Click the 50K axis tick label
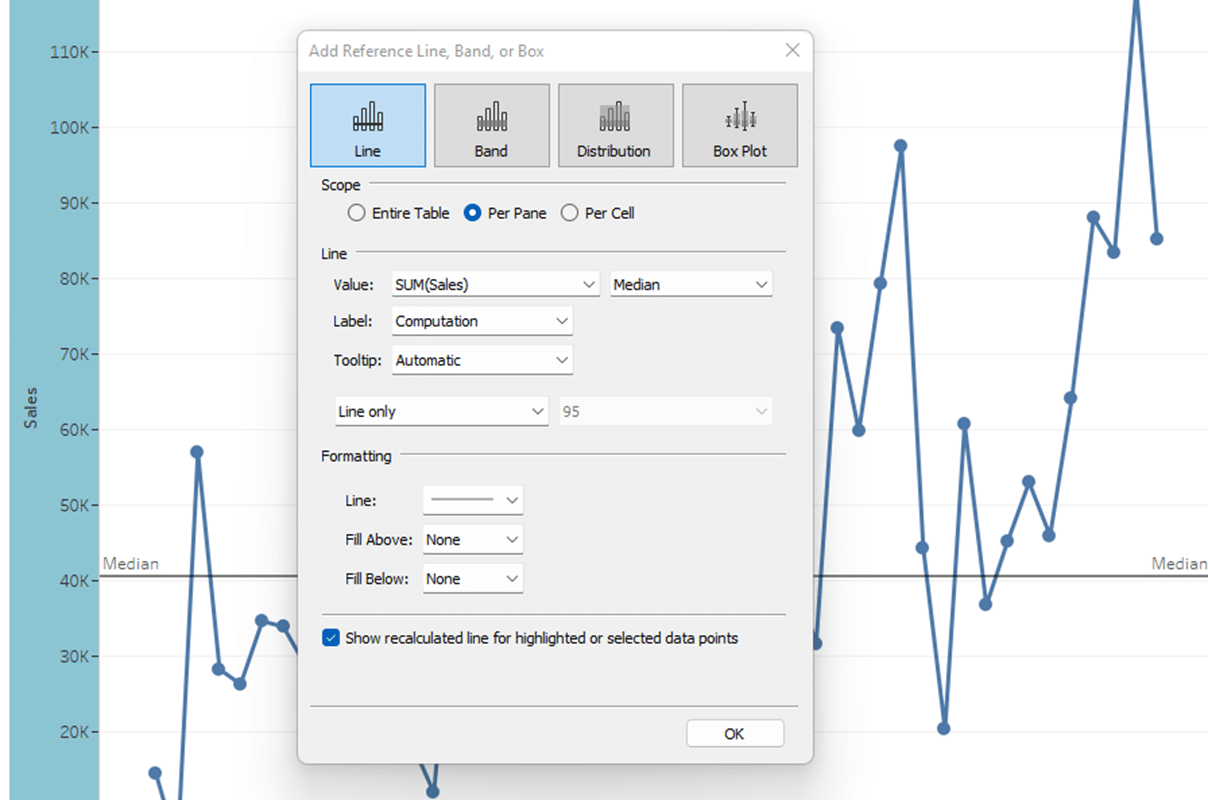The width and height of the screenshot is (1208, 800). tap(73, 505)
